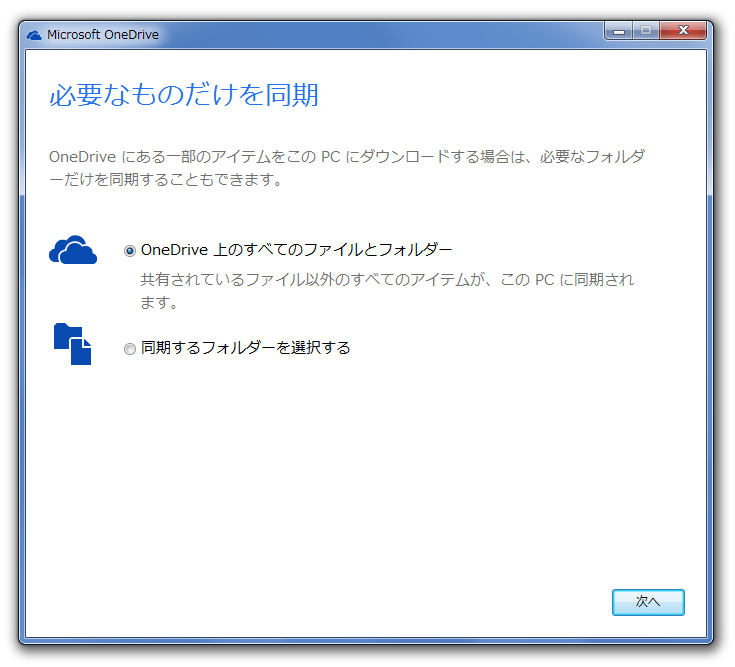
Task: Click the 同期するフォルダーを選択する label text
Action: (x=245, y=348)
